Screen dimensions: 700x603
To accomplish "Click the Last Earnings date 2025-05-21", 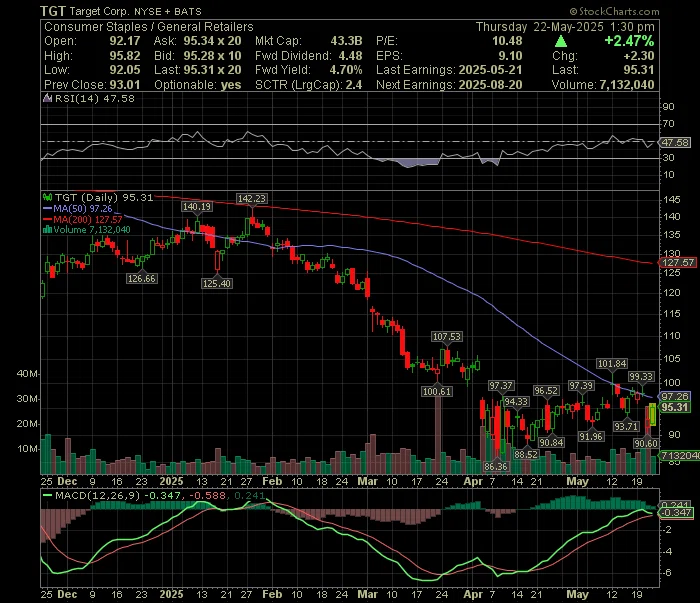I will (x=490, y=70).
